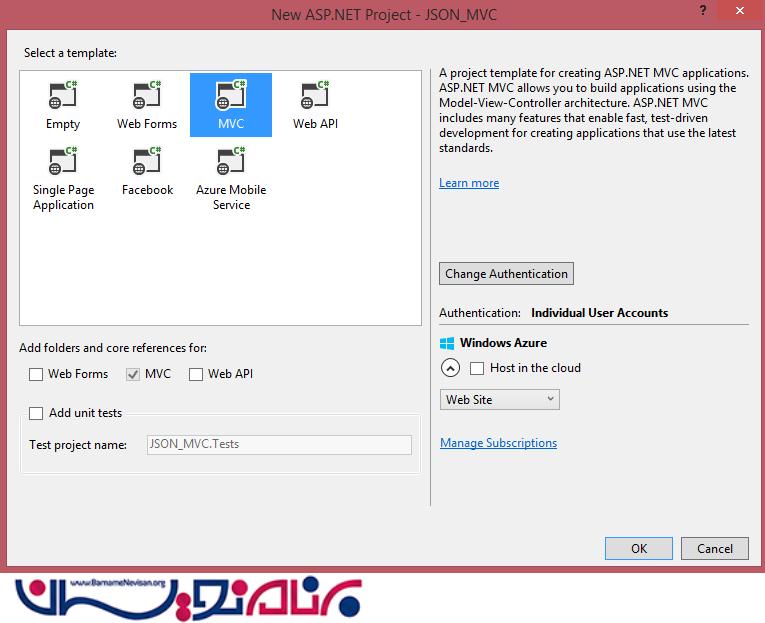
Task: Check the Web API references checkbox
Action: tap(196, 375)
